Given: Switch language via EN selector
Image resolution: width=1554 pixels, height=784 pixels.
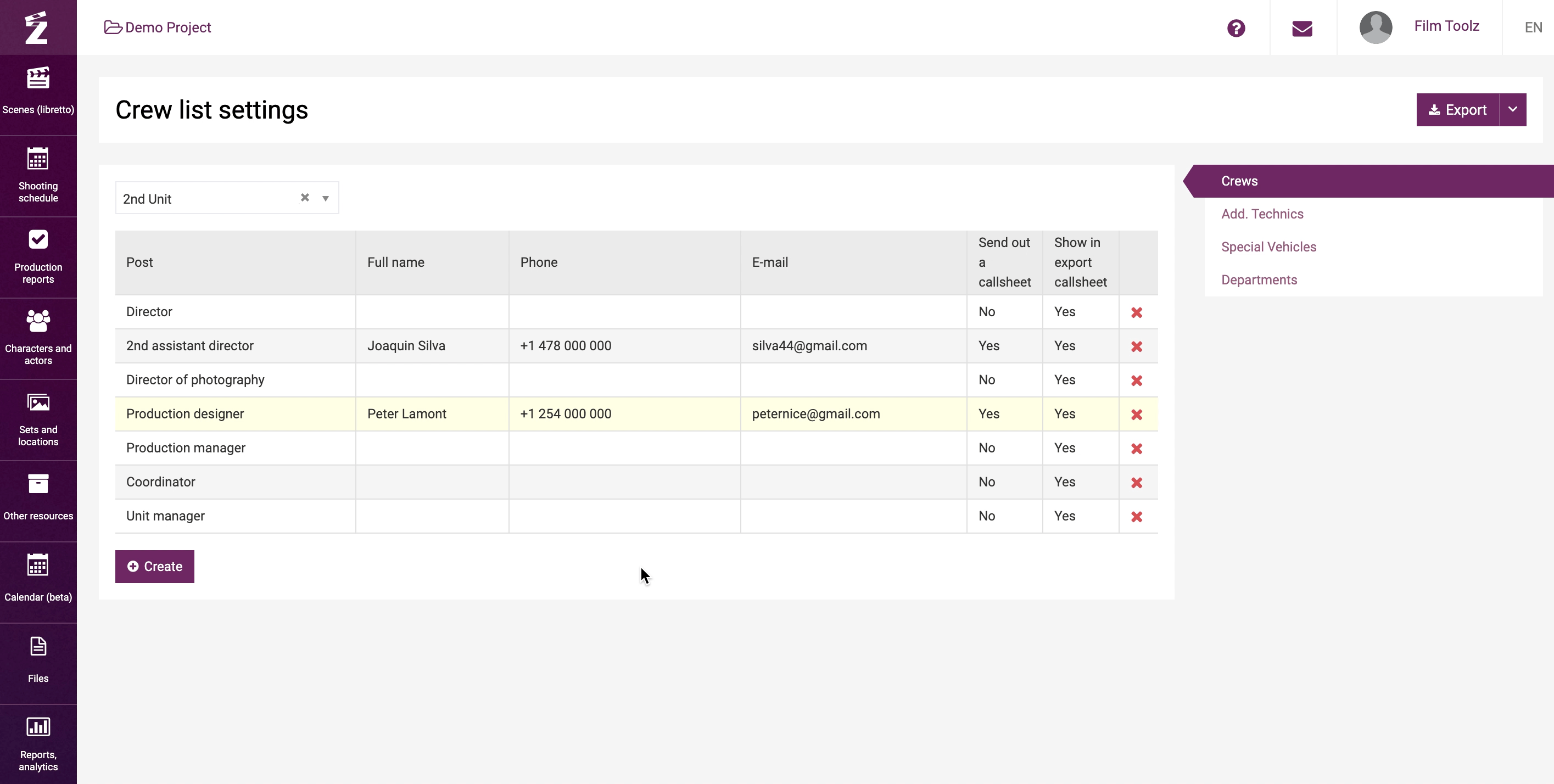Looking at the screenshot, I should (x=1533, y=28).
